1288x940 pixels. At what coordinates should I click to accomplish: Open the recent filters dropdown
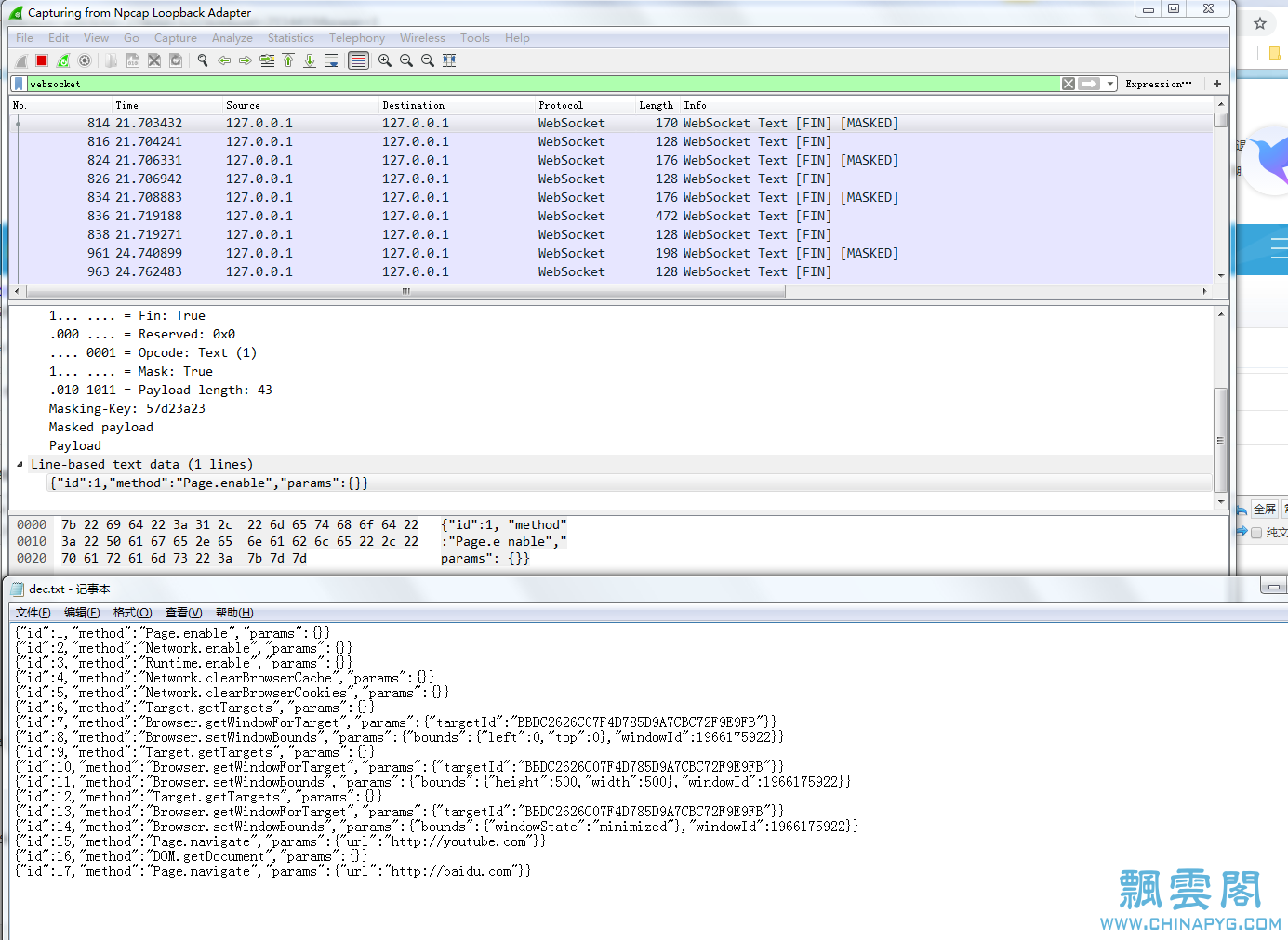(x=1110, y=84)
